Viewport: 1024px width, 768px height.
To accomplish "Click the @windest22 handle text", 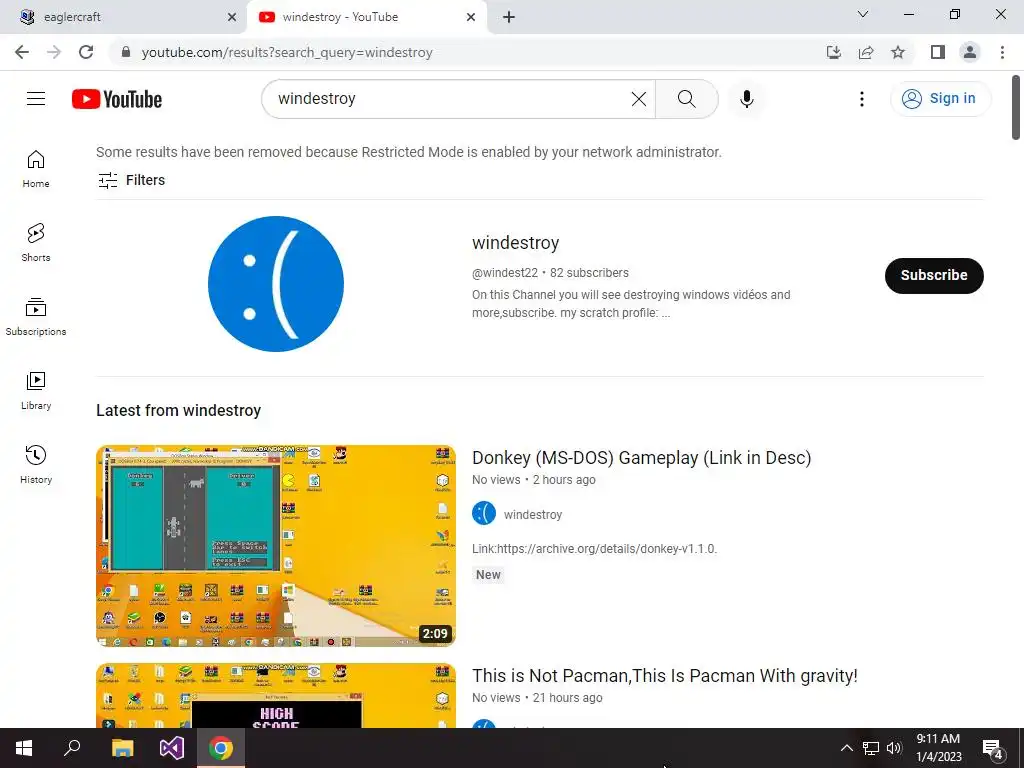I will [505, 273].
